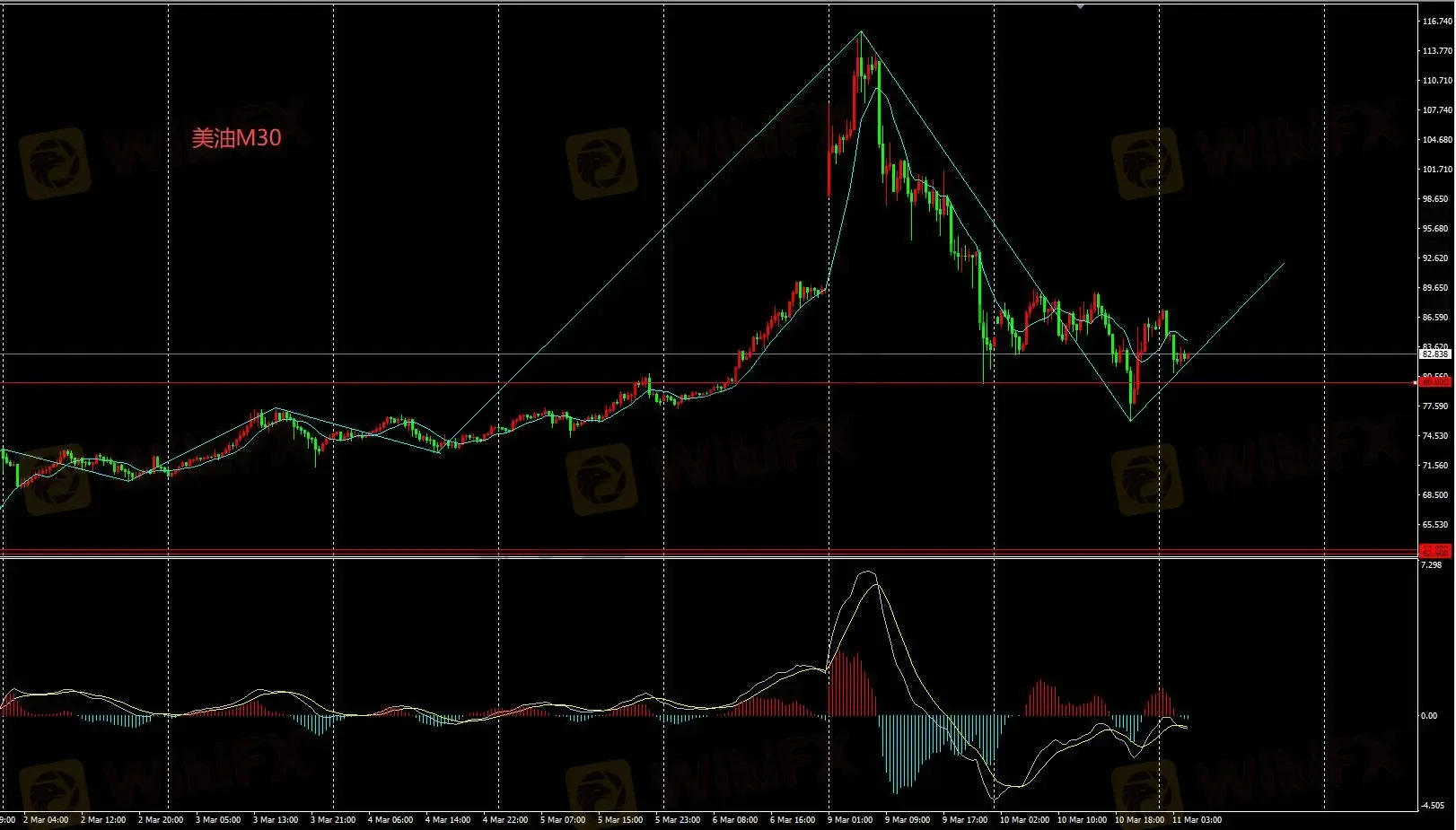1456x830 pixels.
Task: Click the 110.710 price axis label
Action: [1437, 81]
